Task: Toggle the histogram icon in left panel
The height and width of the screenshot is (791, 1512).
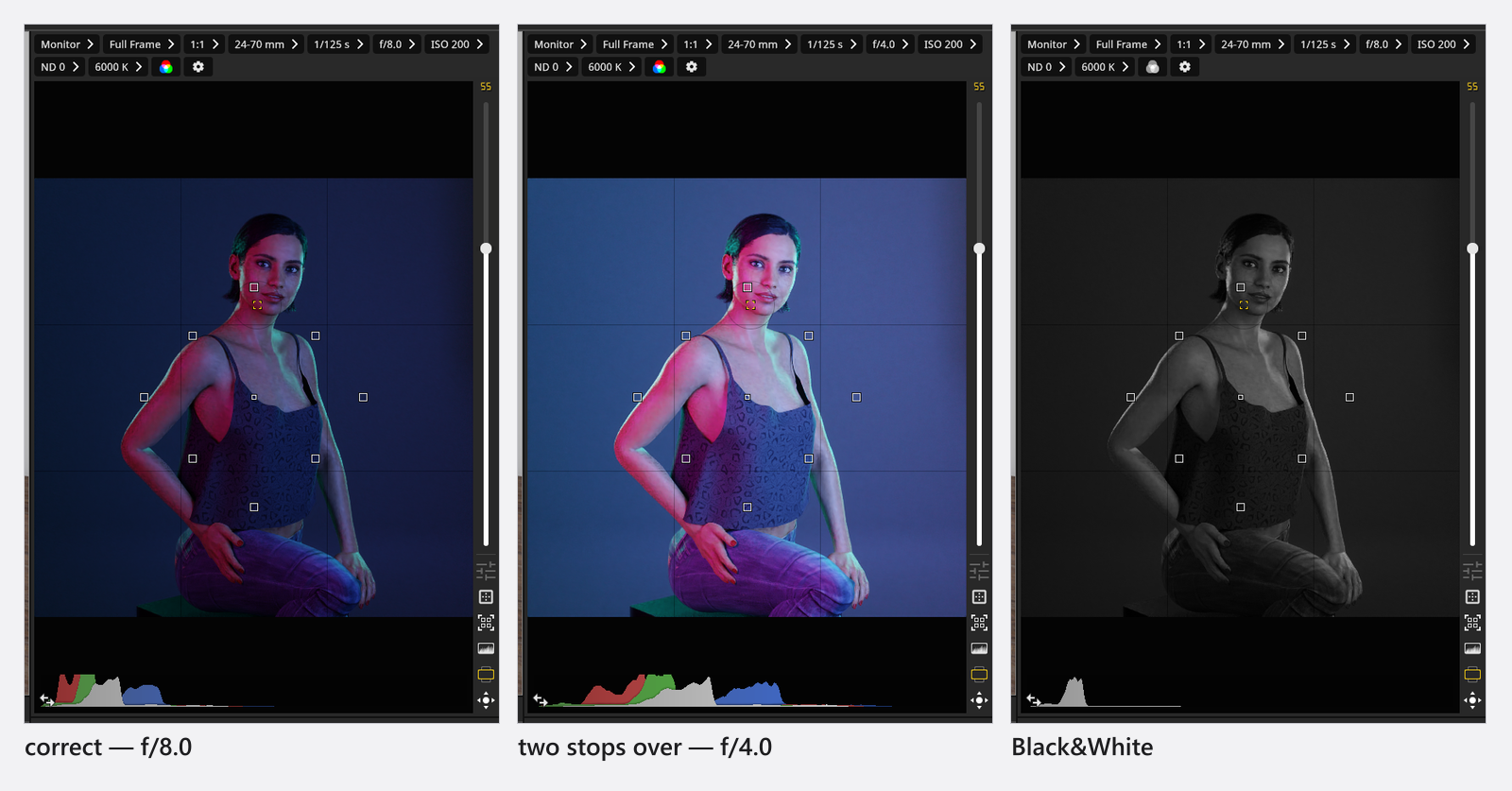Action: click(486, 648)
